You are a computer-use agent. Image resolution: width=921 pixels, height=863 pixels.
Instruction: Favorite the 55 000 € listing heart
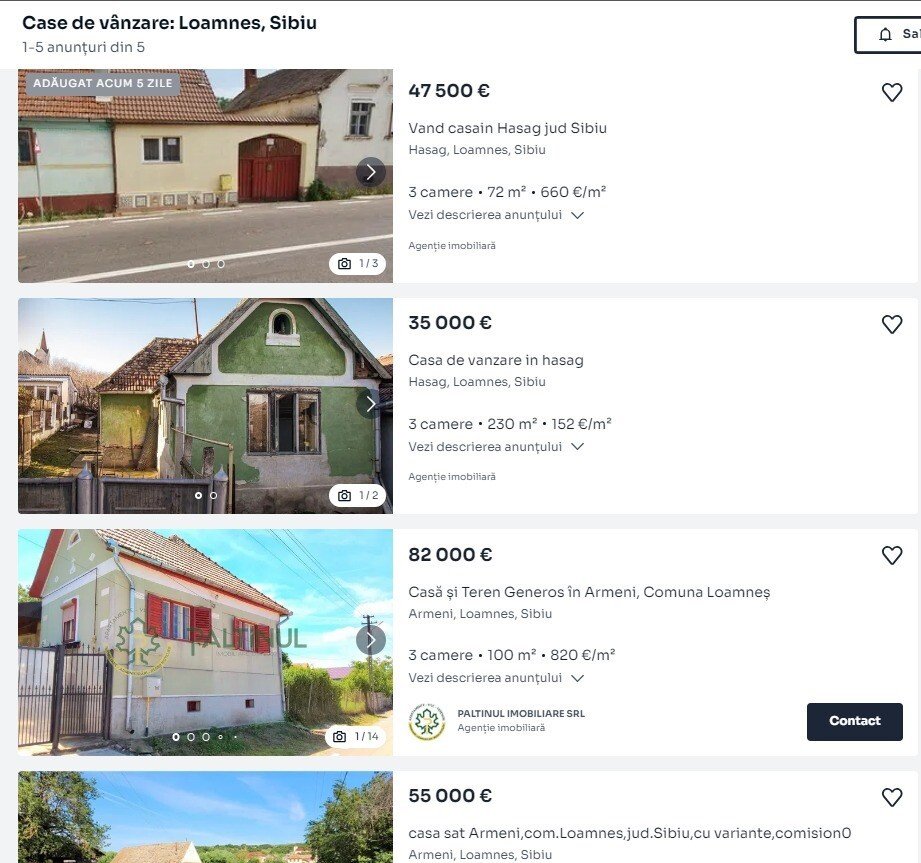tap(892, 797)
